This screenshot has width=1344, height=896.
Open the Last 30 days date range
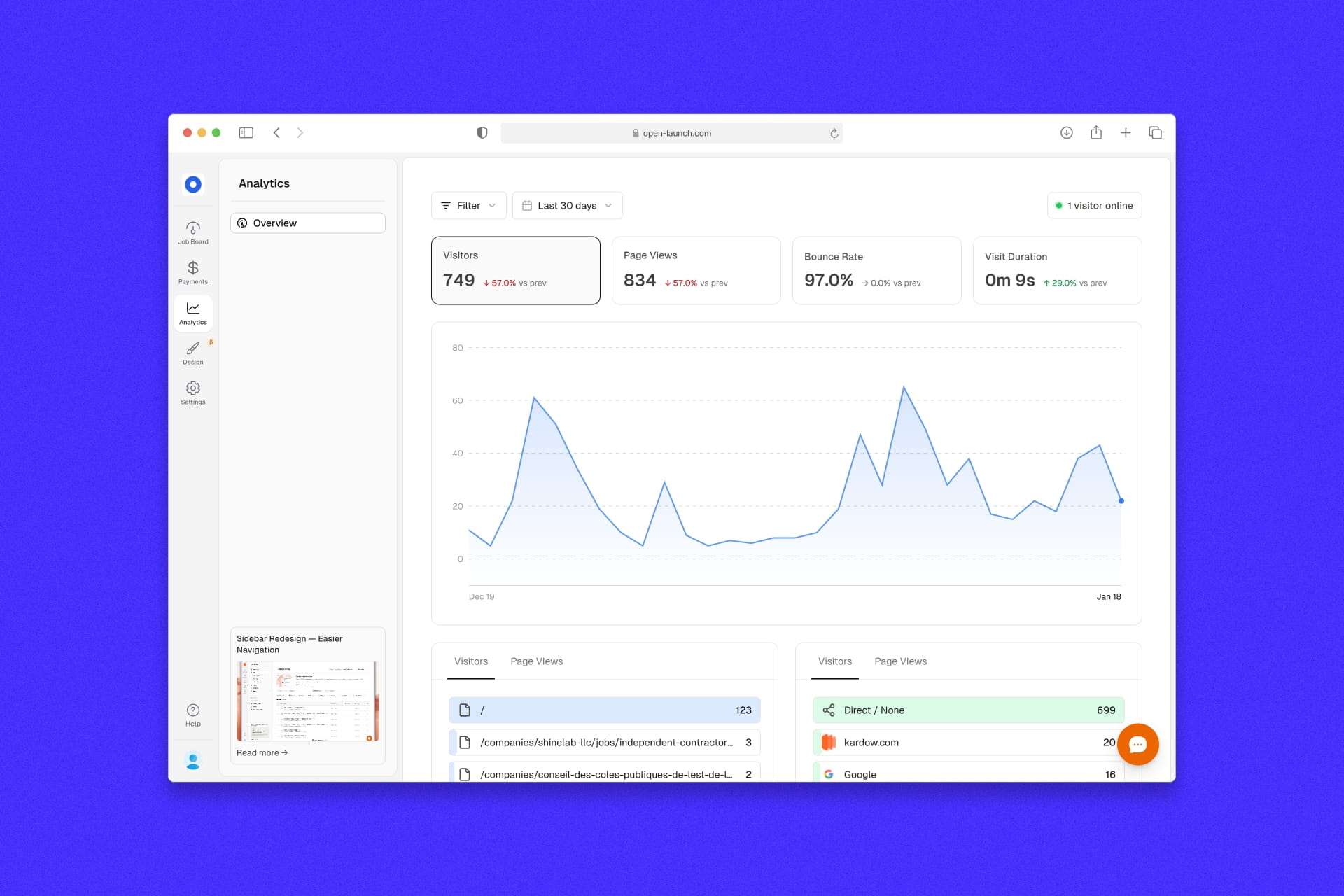[x=567, y=206]
